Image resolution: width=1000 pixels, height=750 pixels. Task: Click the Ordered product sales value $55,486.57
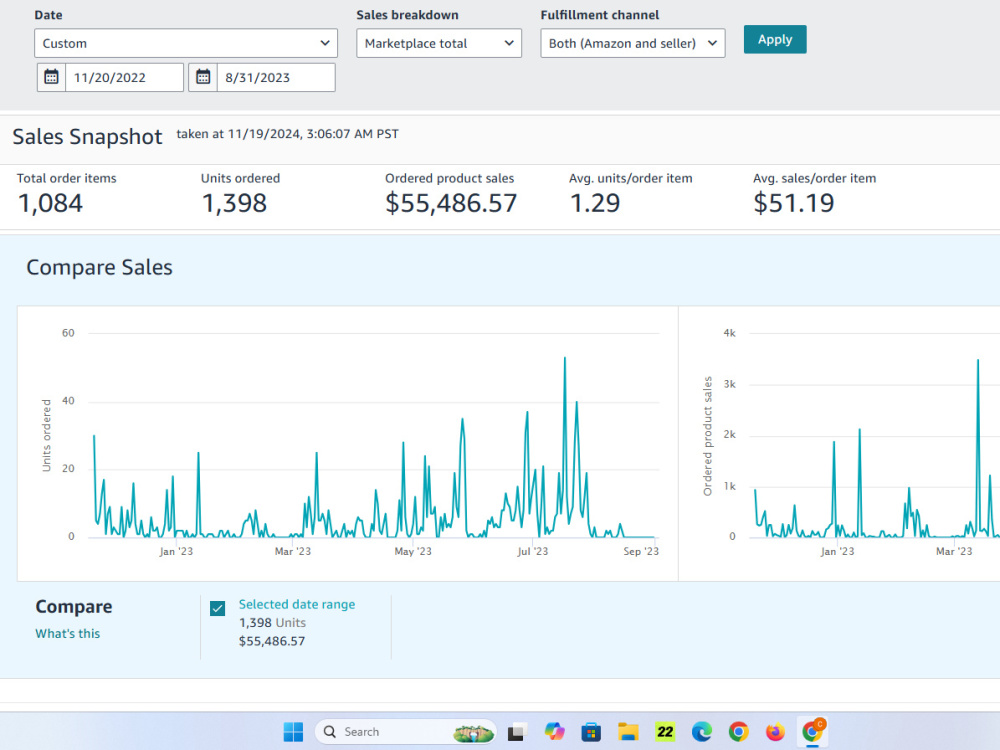tap(451, 203)
